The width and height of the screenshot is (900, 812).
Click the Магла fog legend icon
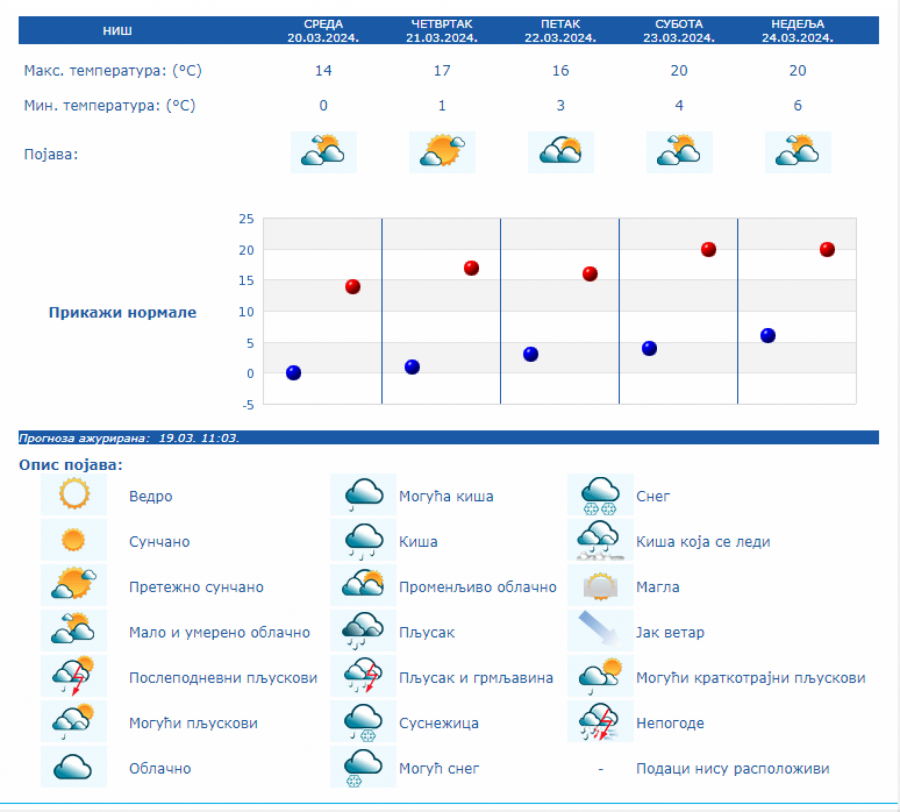600,586
